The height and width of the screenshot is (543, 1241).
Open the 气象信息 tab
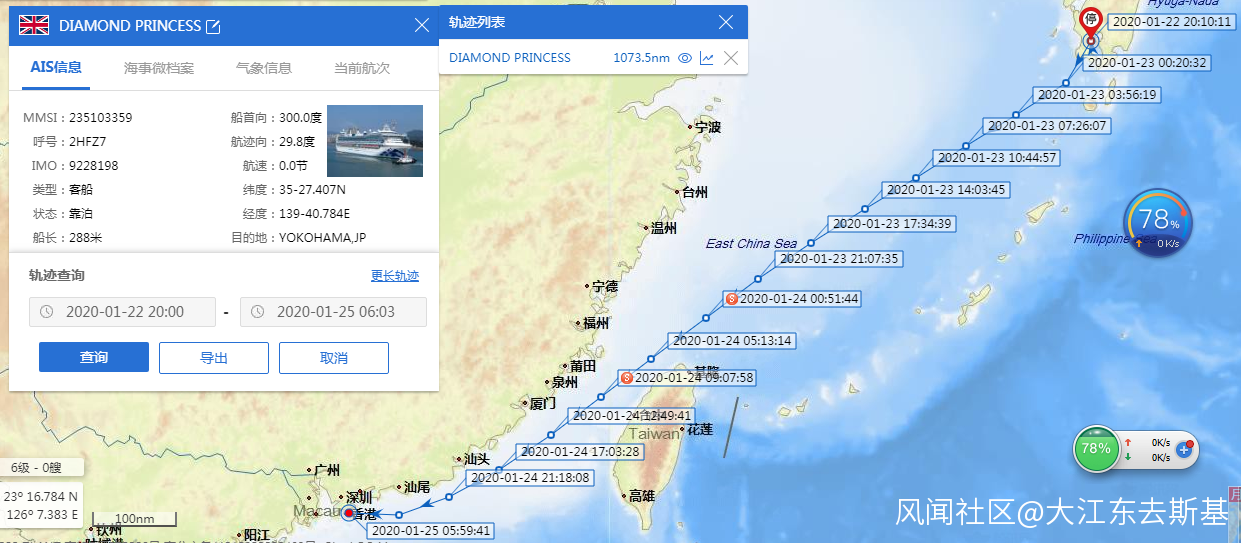point(264,68)
